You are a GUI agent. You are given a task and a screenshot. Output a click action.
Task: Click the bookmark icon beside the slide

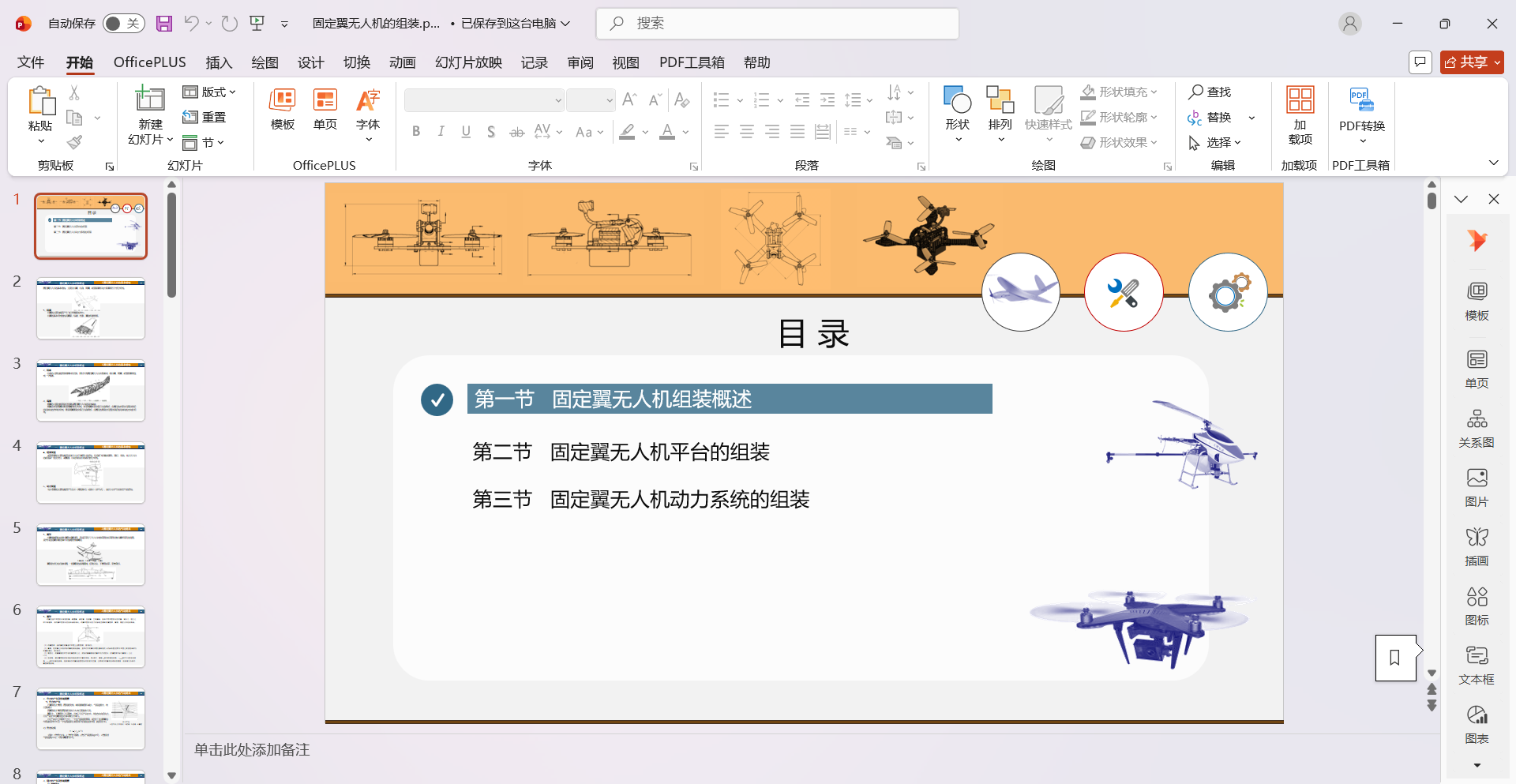pyautogui.click(x=1395, y=658)
